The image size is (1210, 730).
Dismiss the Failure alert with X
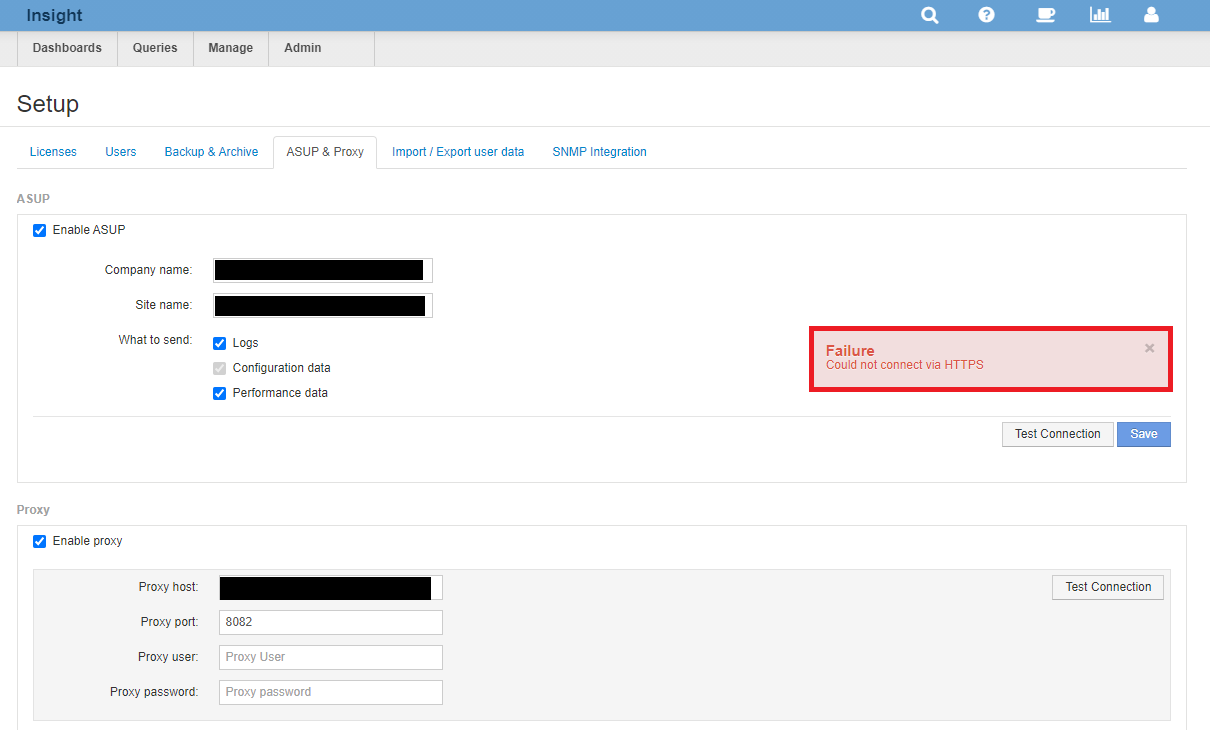tap(1149, 348)
